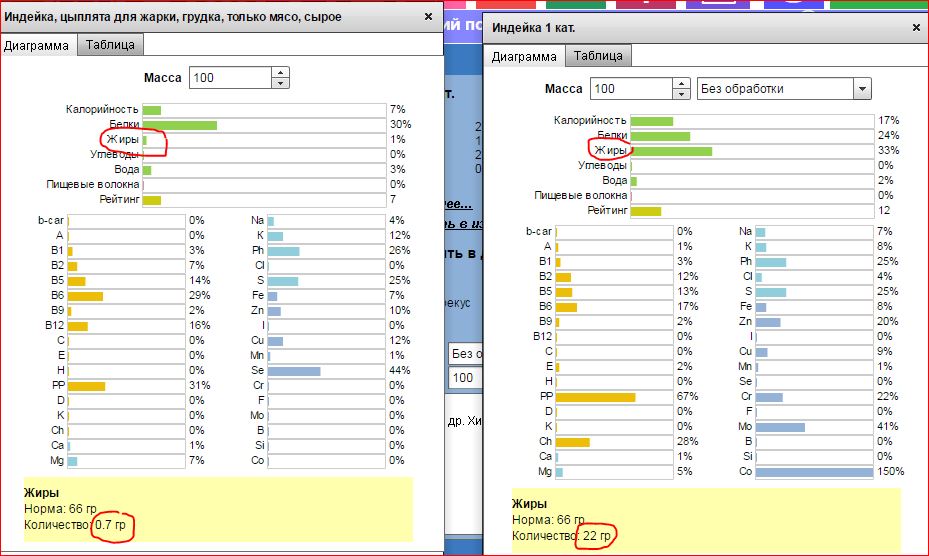Click Калорийность 17% bar in Индейка 1 кат. window
This screenshot has height=556, width=929.
[x=652, y=120]
